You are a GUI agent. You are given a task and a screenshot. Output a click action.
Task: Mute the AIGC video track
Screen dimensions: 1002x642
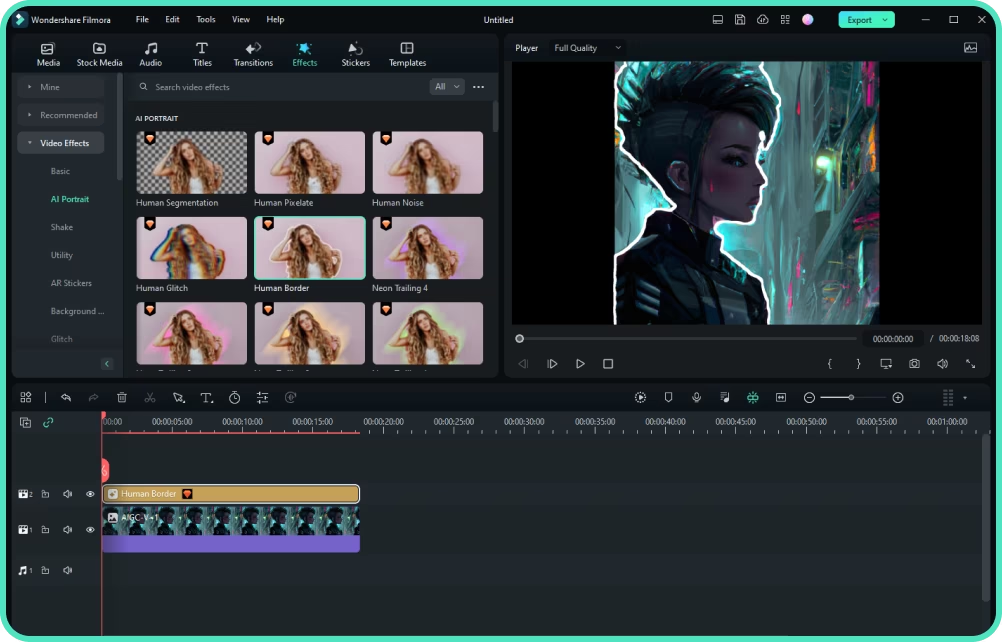(x=68, y=530)
